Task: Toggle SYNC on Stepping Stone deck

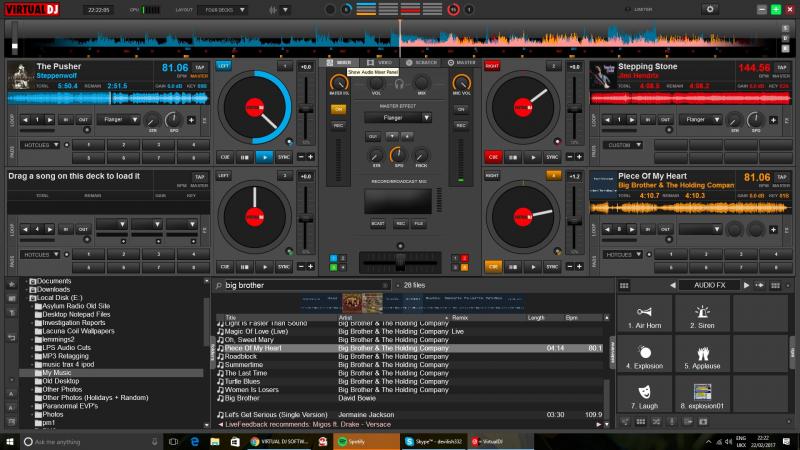Action: click(552, 157)
